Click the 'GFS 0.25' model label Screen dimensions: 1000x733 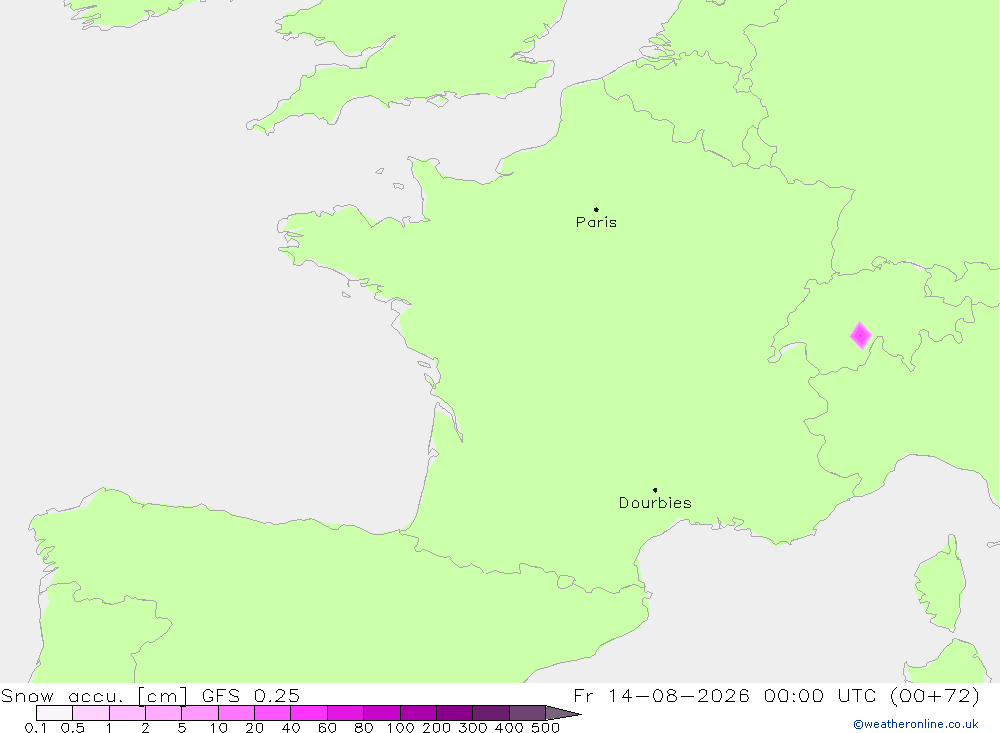[251, 695]
